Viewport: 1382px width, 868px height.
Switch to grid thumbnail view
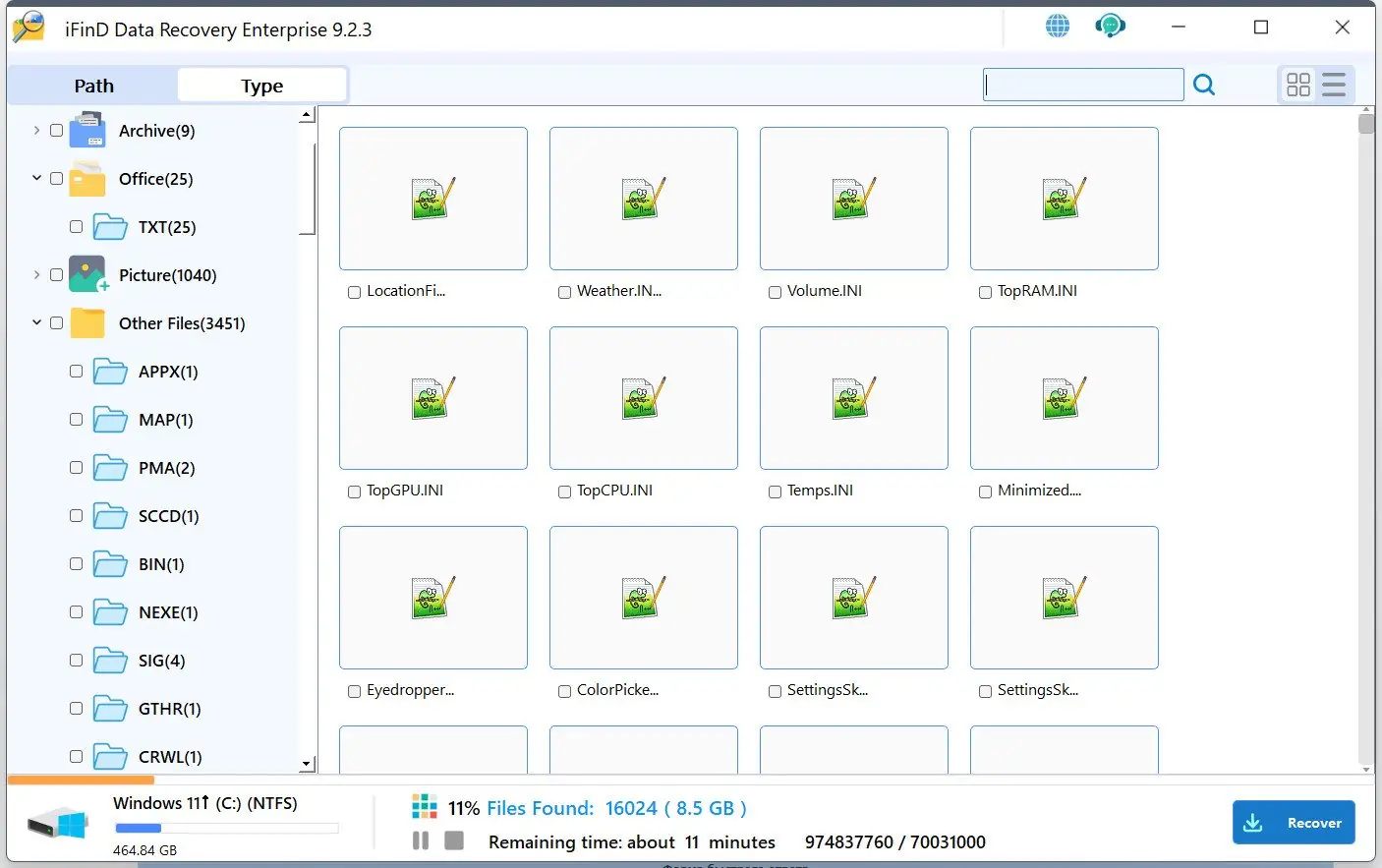coord(1298,85)
